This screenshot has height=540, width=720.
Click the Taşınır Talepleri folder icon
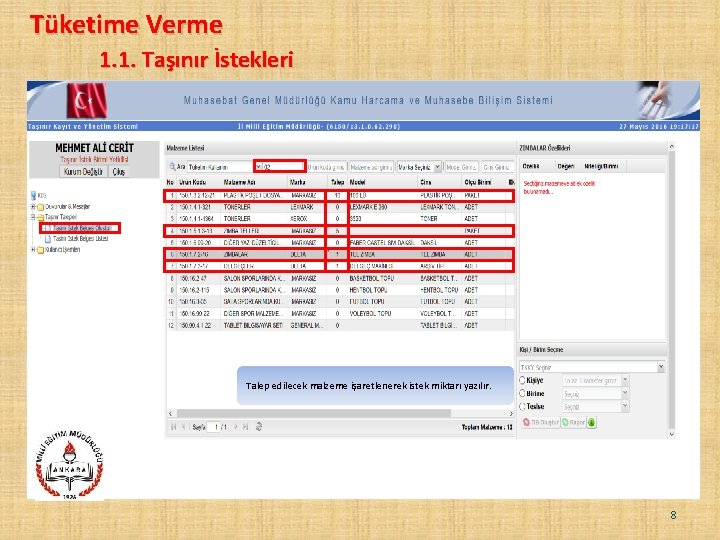click(x=40, y=217)
